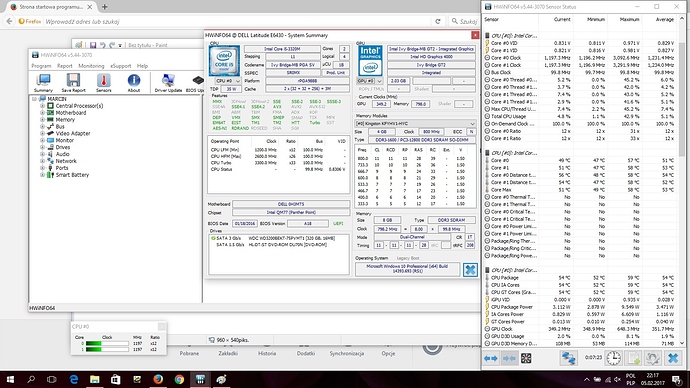The width and height of the screenshot is (690, 388).
Task: Open Windows Store from the taskbar
Action: click(x=116, y=379)
